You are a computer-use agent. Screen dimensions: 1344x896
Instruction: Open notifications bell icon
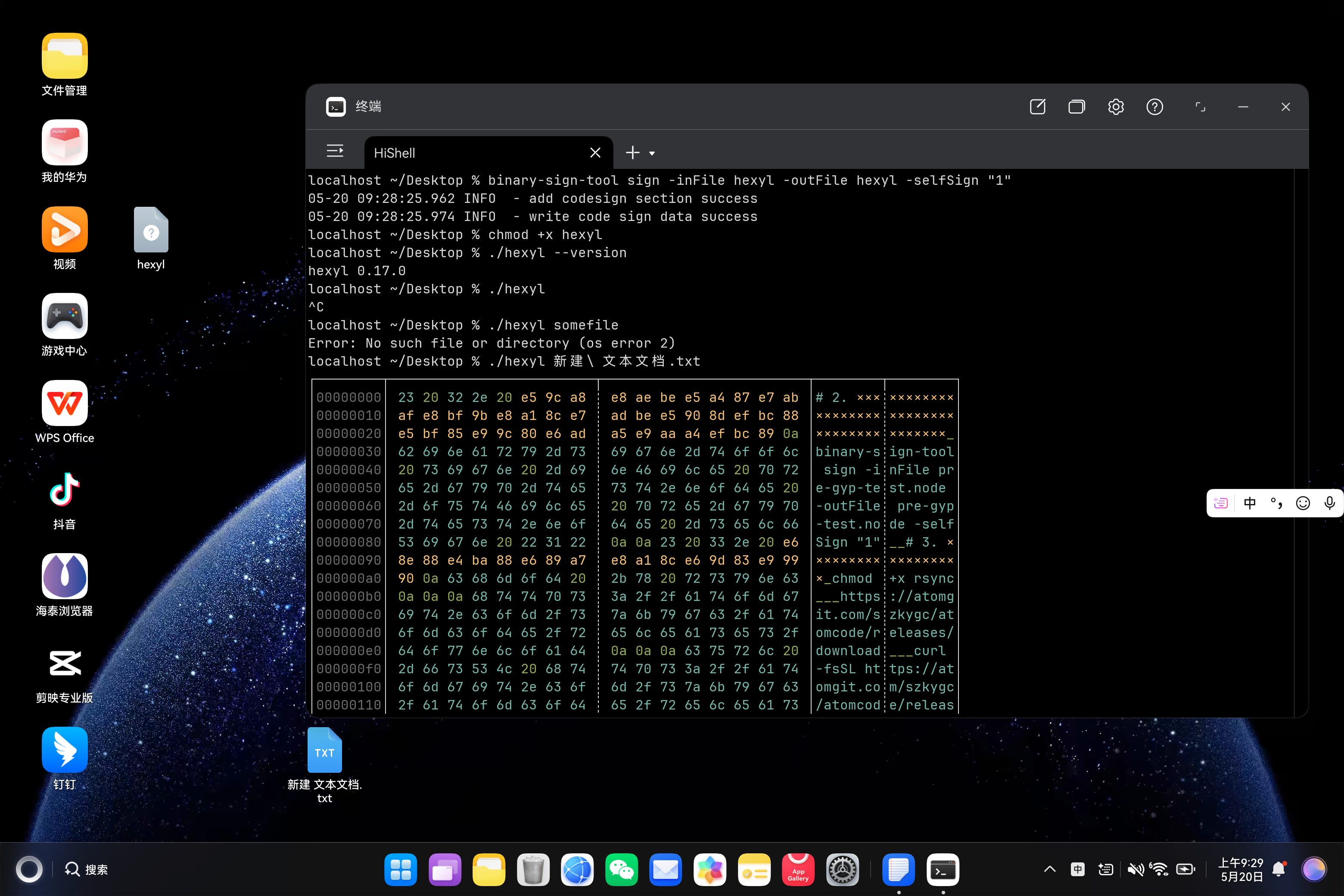point(1279,870)
